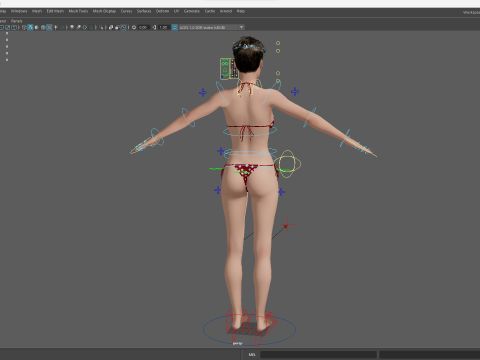The height and width of the screenshot is (360, 480).
Task: Toggle the X-ray display icon
Action: point(111,27)
